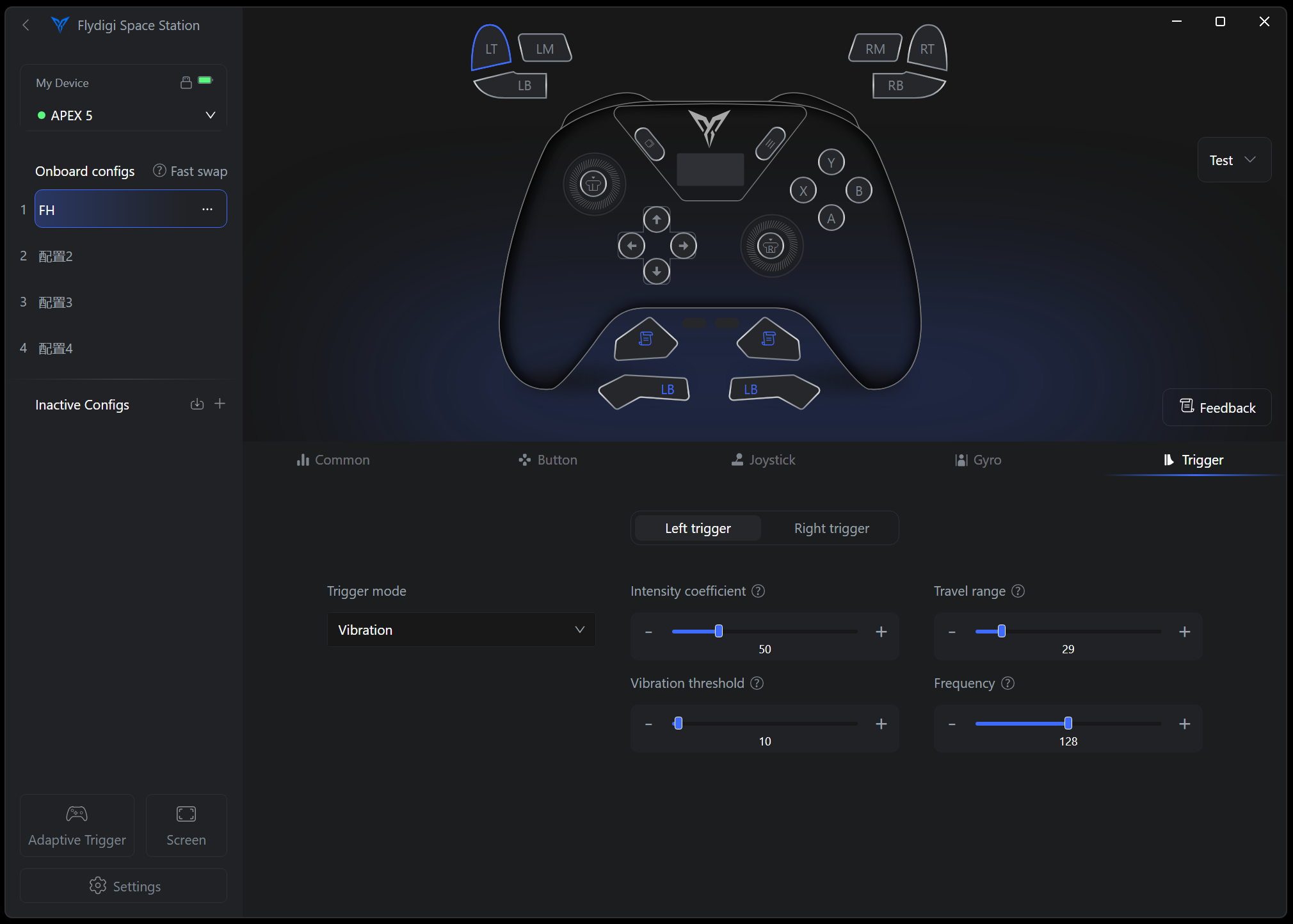Click the device lock icon

coord(186,83)
